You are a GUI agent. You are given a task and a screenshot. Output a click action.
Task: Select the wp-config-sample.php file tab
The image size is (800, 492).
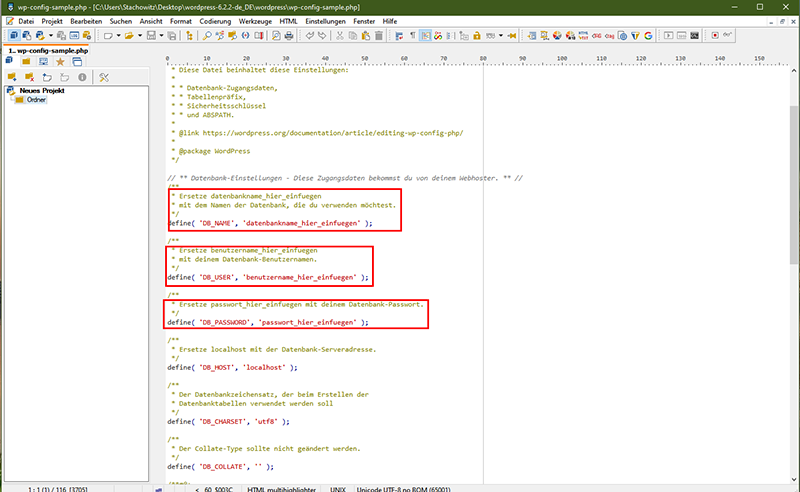[47, 51]
